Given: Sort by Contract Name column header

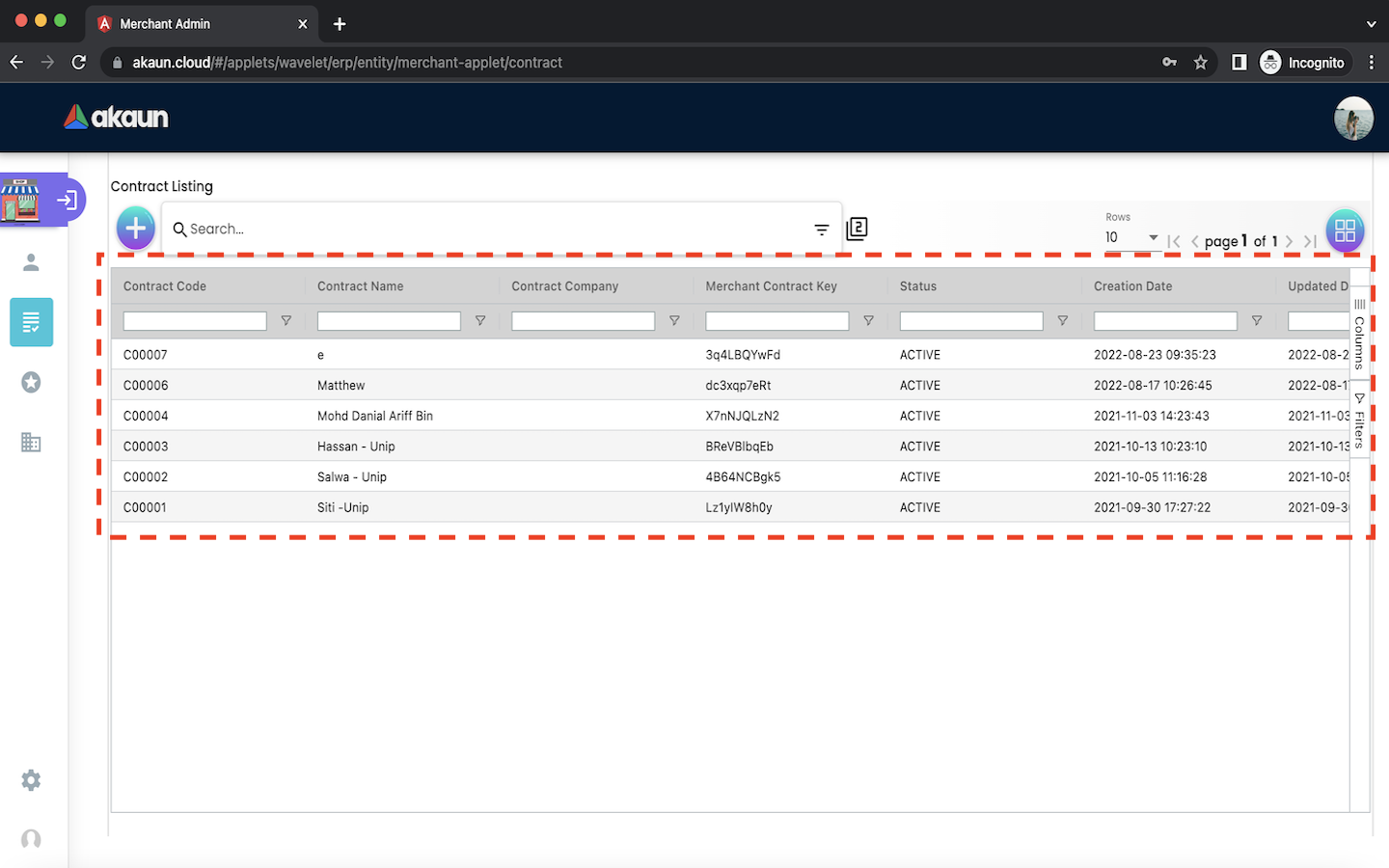Looking at the screenshot, I should [x=361, y=286].
